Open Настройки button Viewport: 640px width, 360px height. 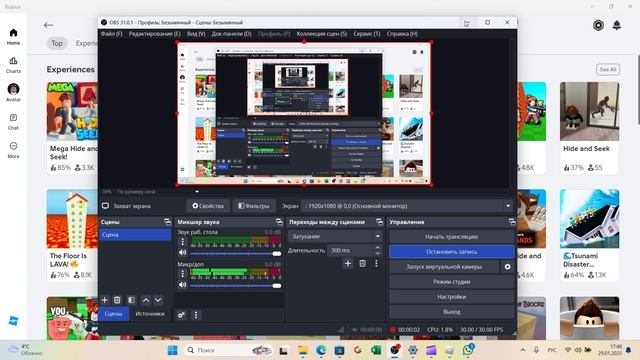451,297
